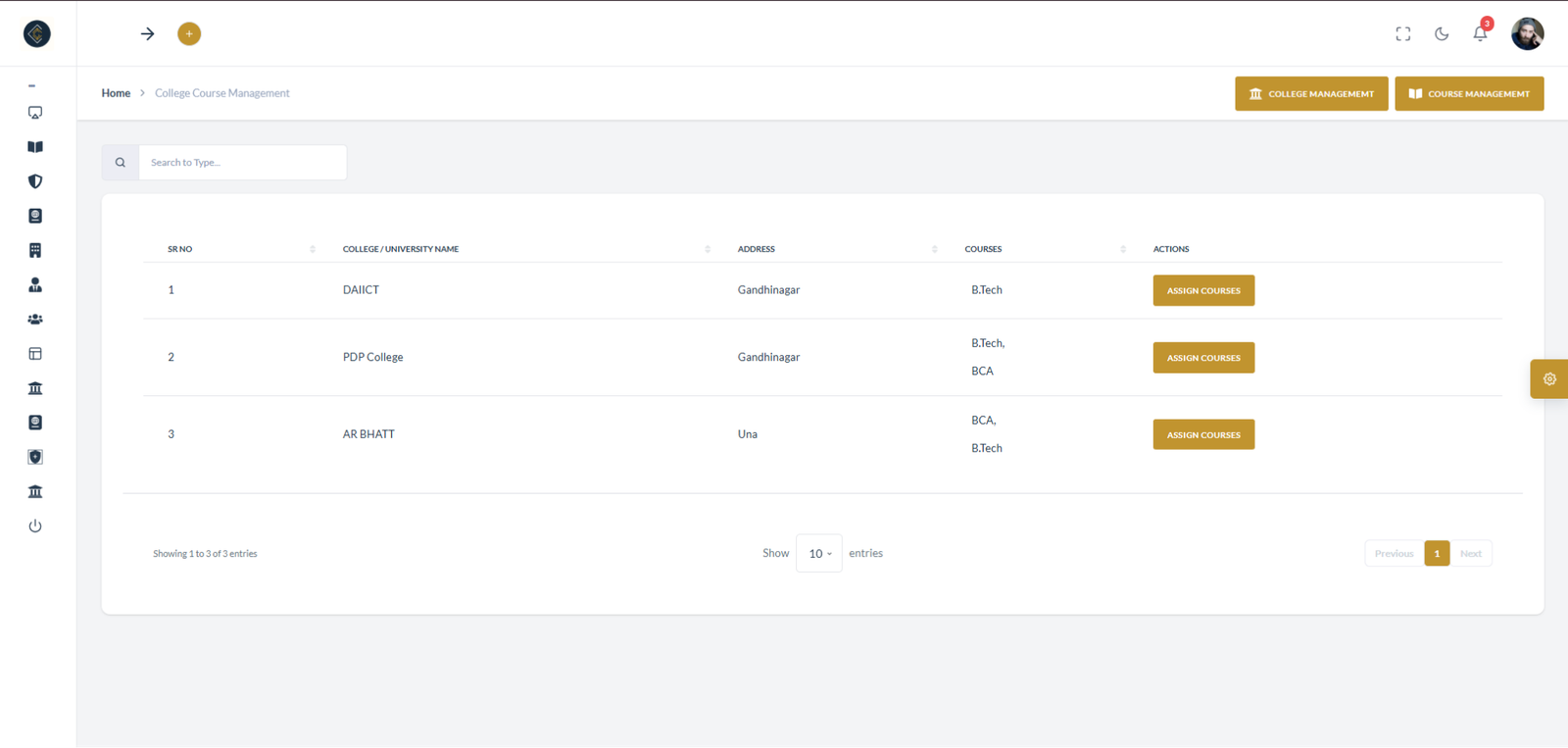Click the College Management button

coord(1311,94)
